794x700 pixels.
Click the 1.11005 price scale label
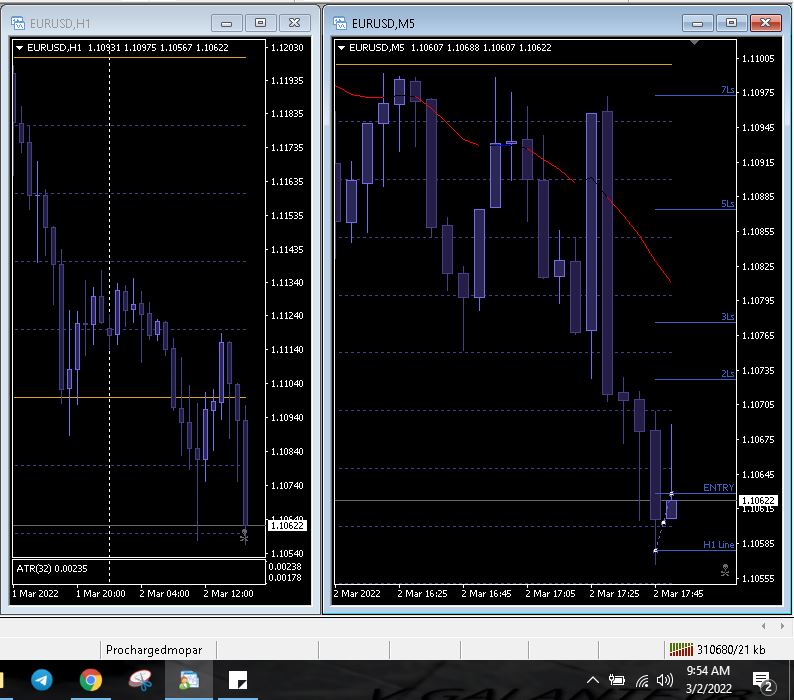point(758,59)
